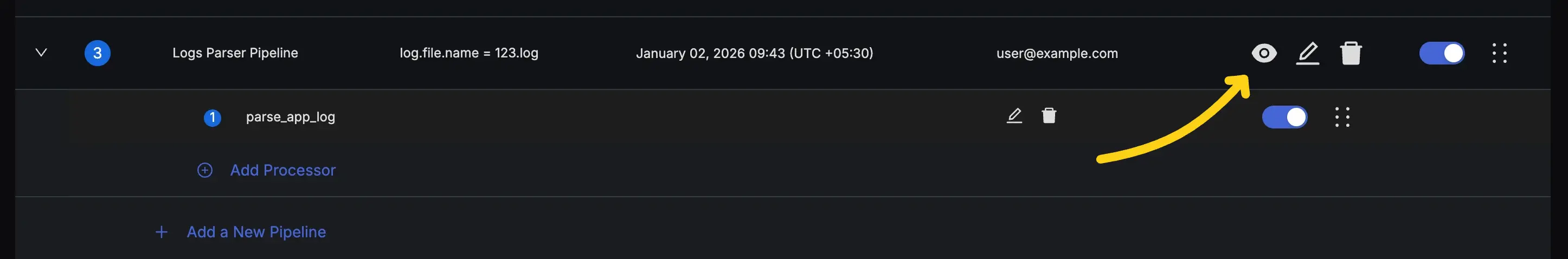Screen dimensions: 1568x259
Task: Delete the parse_app_log processor
Action: point(1049,115)
